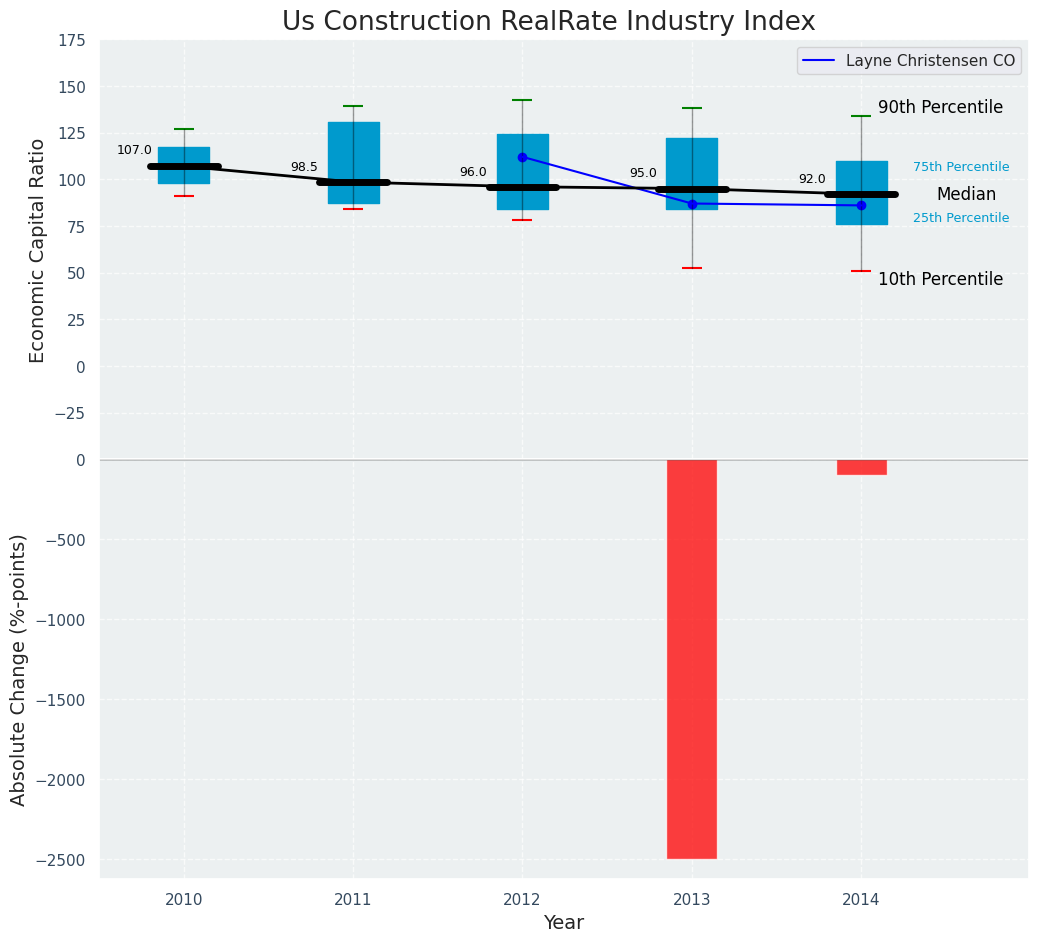Click the 2010 median label '107.0'
The width and height of the screenshot is (1039, 942).
135,150
